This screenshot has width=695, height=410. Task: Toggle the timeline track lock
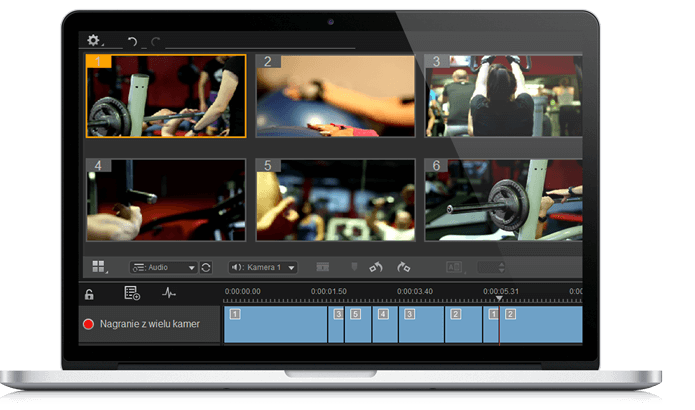[89, 294]
